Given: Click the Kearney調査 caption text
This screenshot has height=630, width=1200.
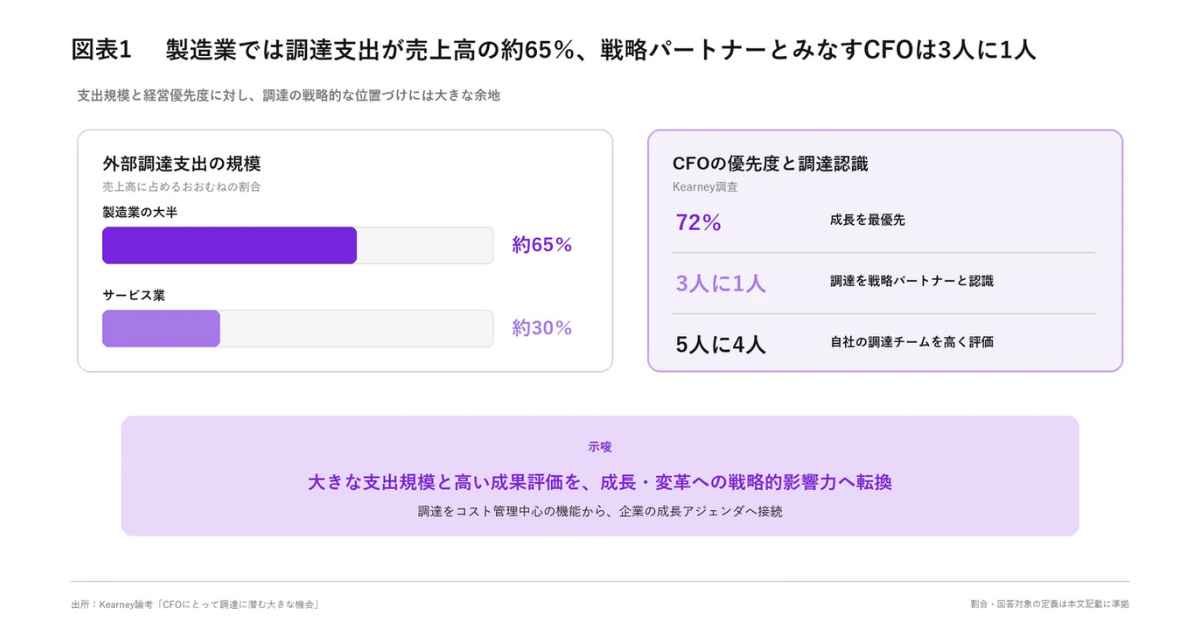Looking at the screenshot, I should (x=706, y=187).
